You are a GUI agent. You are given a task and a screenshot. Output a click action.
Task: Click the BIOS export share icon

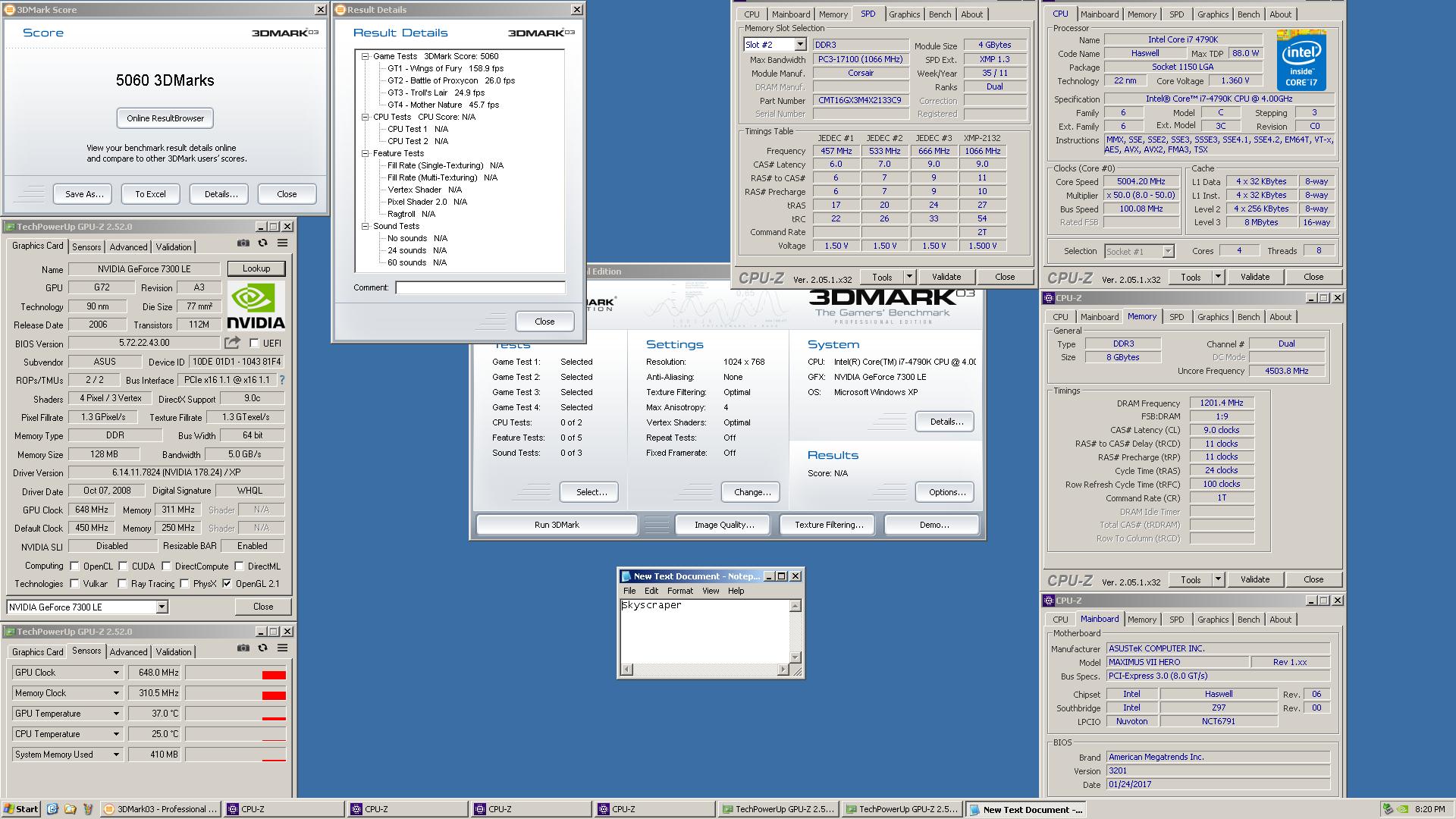pyautogui.click(x=232, y=343)
